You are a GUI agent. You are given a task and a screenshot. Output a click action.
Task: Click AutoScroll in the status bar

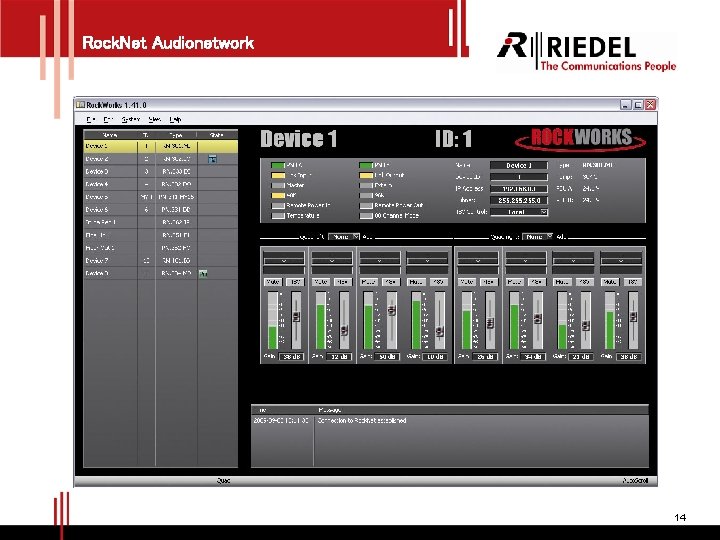[636, 481]
